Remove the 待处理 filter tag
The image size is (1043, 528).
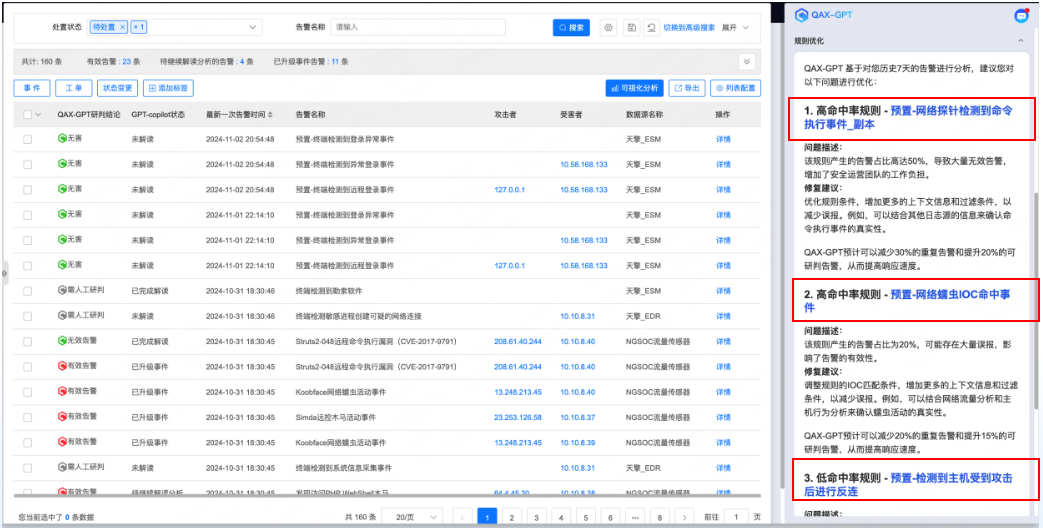coord(122,28)
